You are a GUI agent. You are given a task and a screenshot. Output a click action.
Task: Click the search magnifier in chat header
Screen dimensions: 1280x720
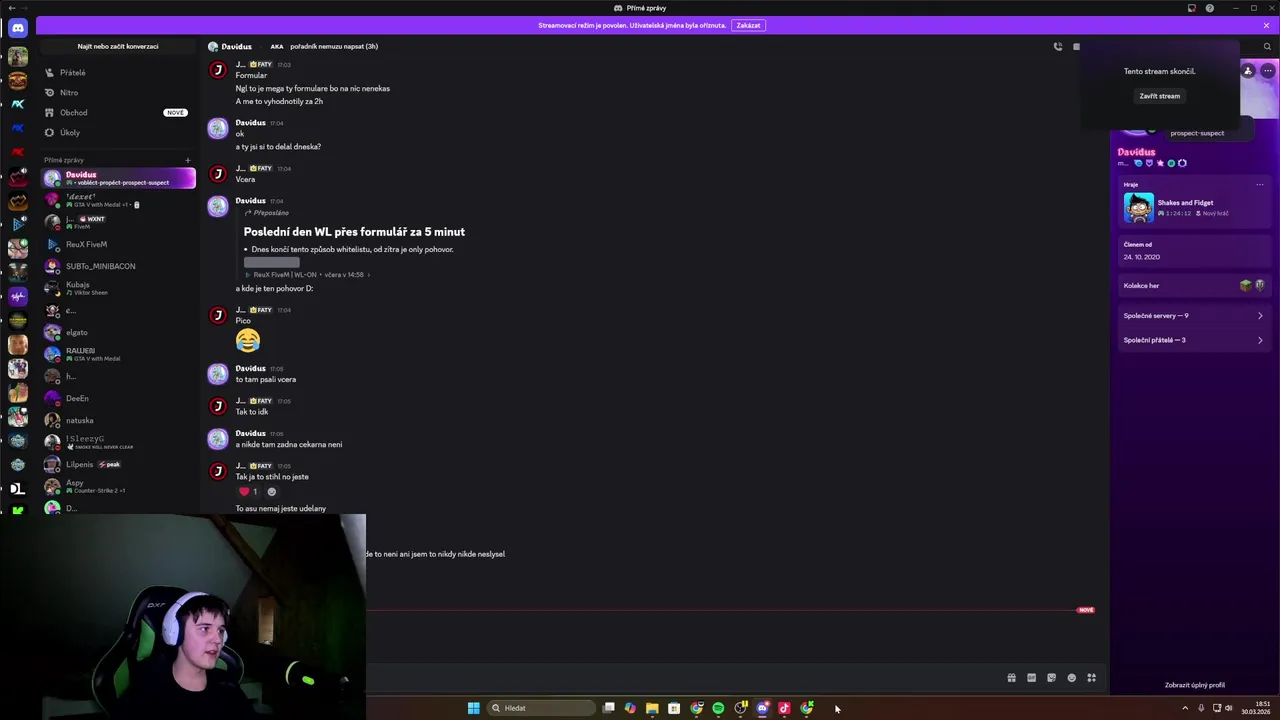(x=1267, y=46)
